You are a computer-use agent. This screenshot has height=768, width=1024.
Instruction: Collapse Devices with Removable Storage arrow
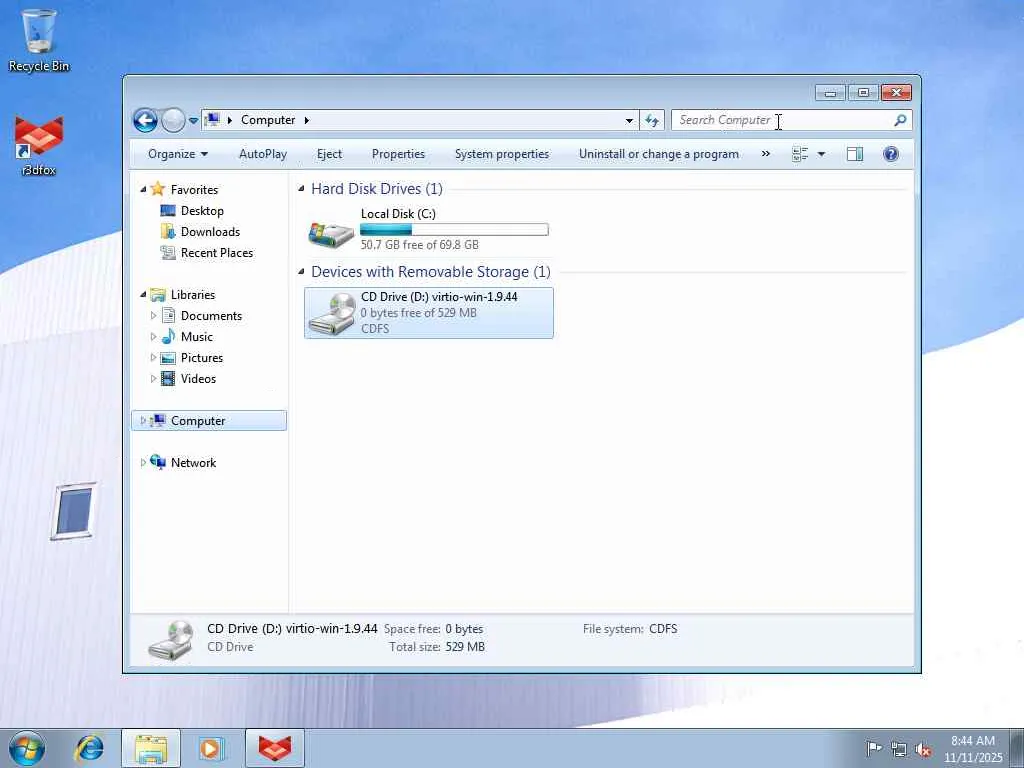click(x=301, y=272)
